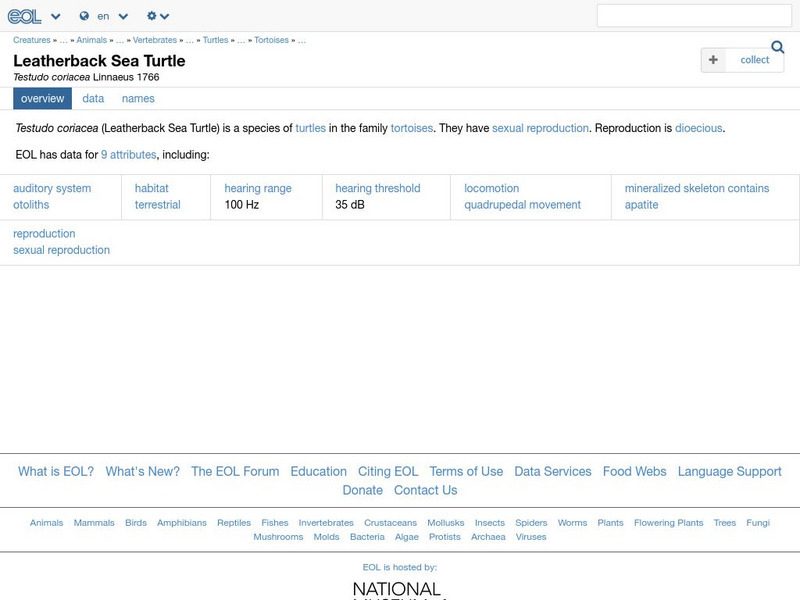Click the plus icon beside collect

713,60
